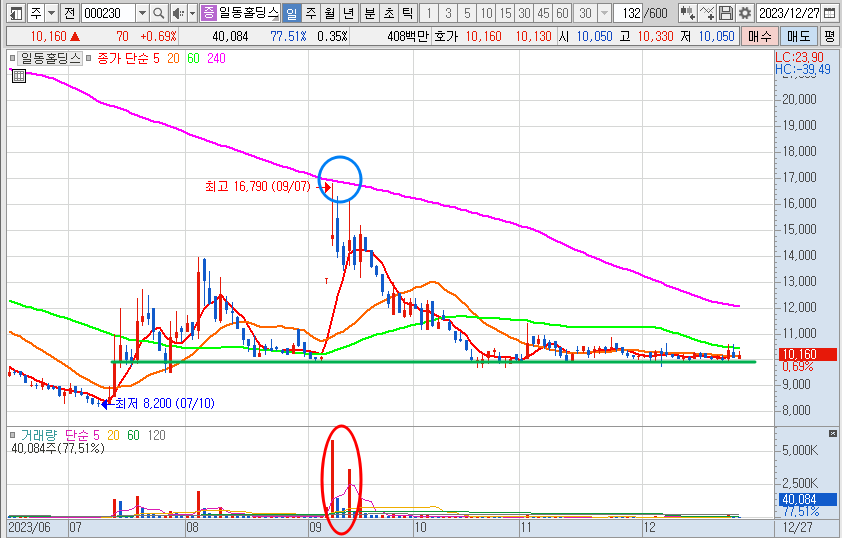Expand the stock code history dropdown
The height and width of the screenshot is (538, 842).
[142, 13]
